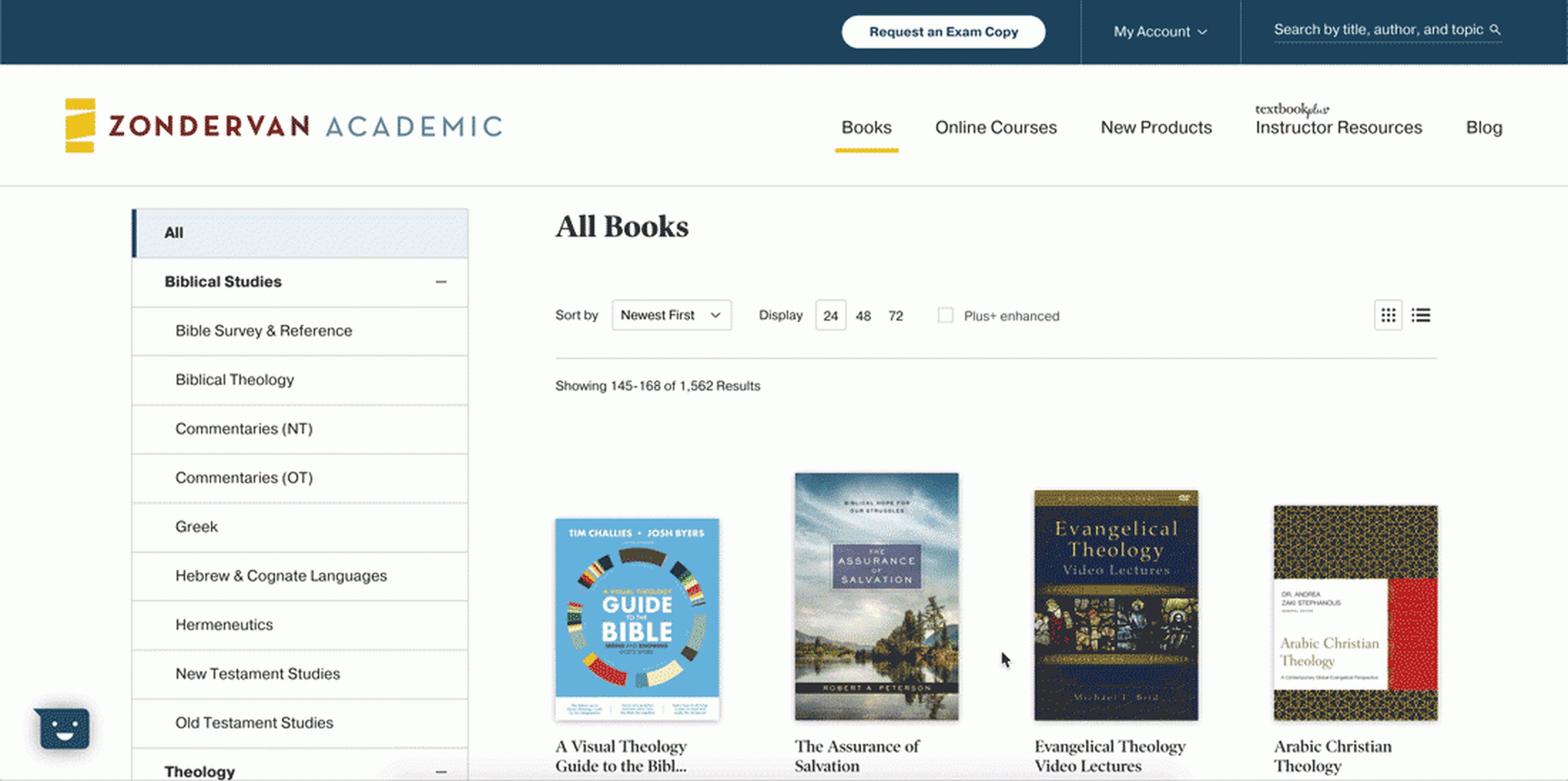This screenshot has width=1568, height=781.
Task: Collapse the Theology section
Action: tap(441, 772)
